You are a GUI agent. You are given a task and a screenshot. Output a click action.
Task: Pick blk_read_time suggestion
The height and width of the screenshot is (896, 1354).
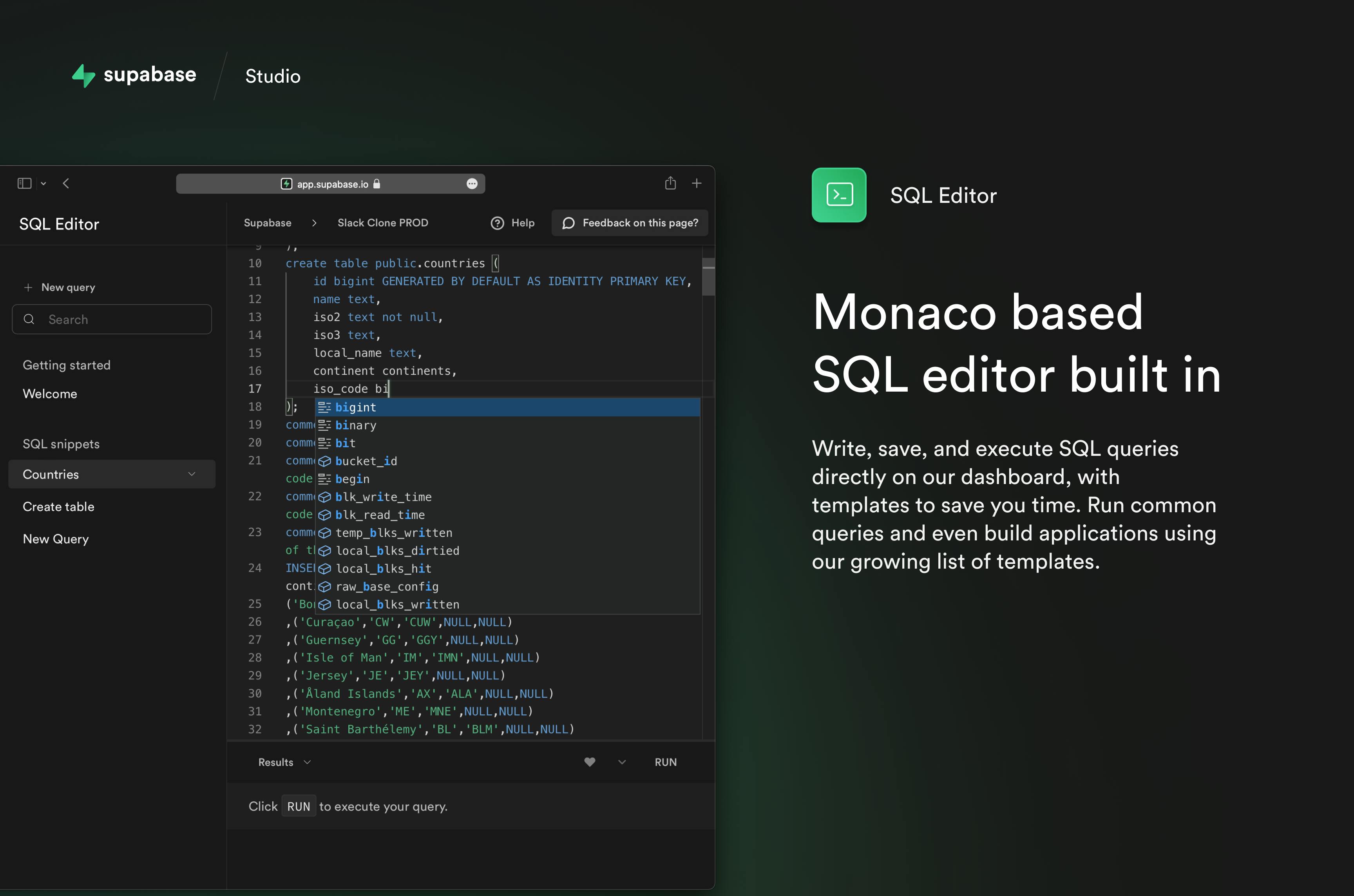point(508,515)
